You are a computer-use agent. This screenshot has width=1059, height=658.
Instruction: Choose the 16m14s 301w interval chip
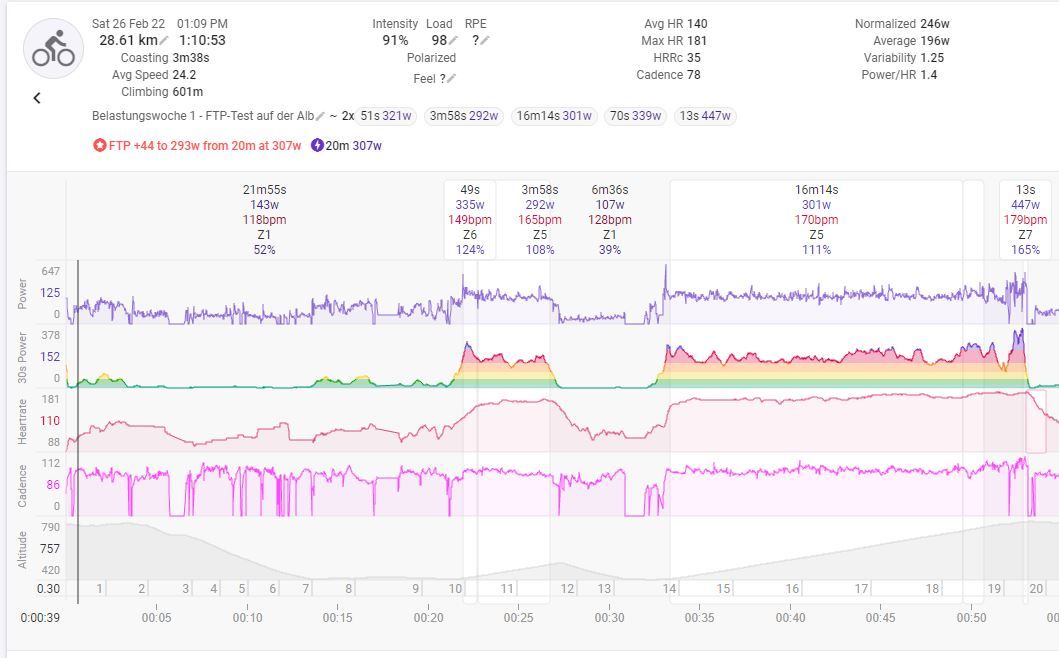553,116
